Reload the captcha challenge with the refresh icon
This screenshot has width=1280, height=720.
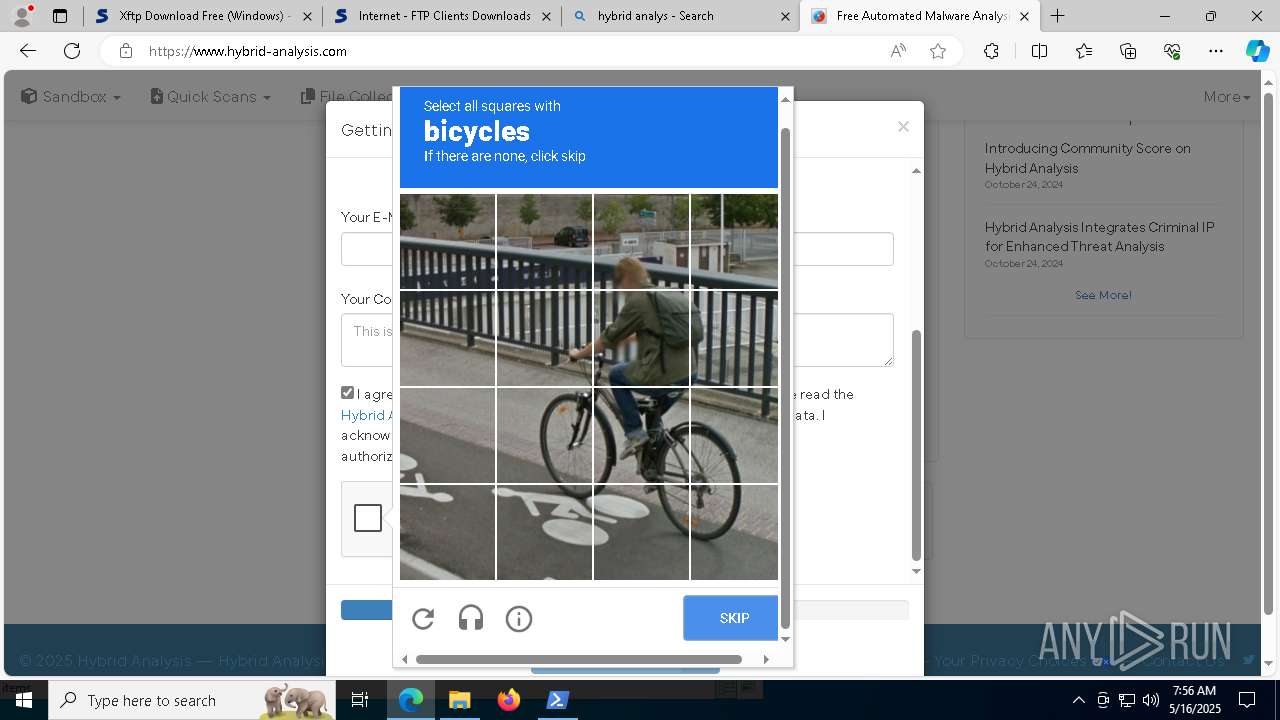click(x=423, y=619)
